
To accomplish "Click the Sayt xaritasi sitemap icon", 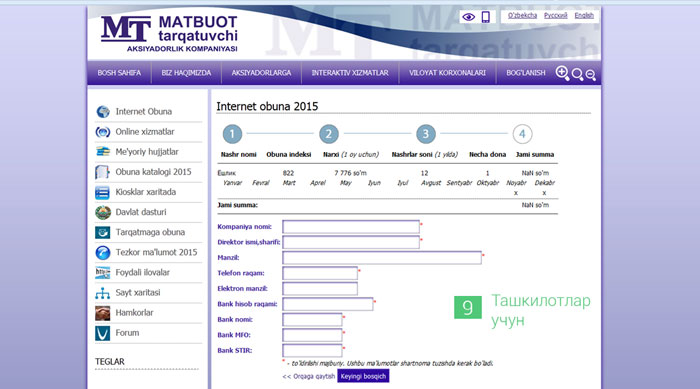I will (x=103, y=293).
